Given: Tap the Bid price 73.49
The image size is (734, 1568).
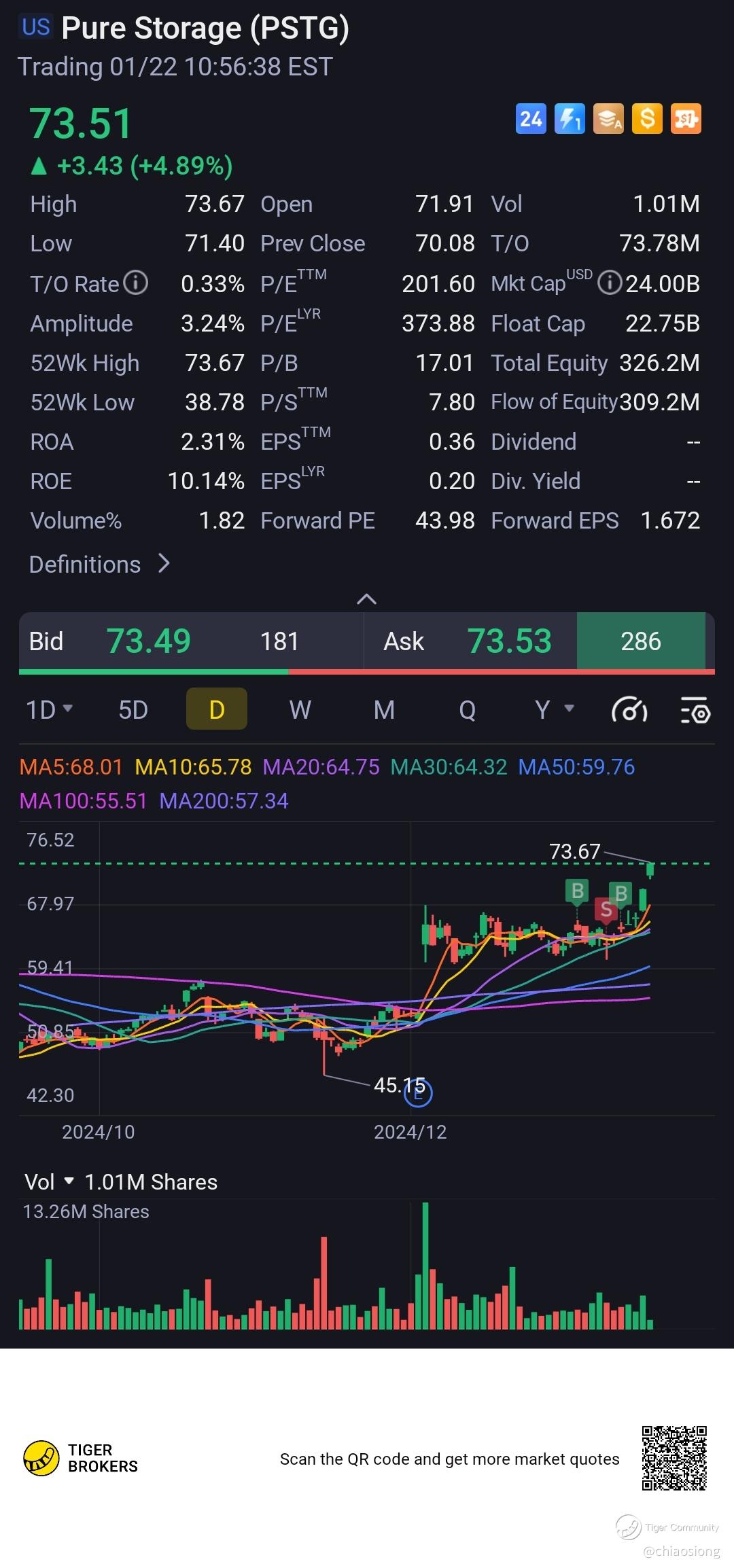Looking at the screenshot, I should pos(149,641).
